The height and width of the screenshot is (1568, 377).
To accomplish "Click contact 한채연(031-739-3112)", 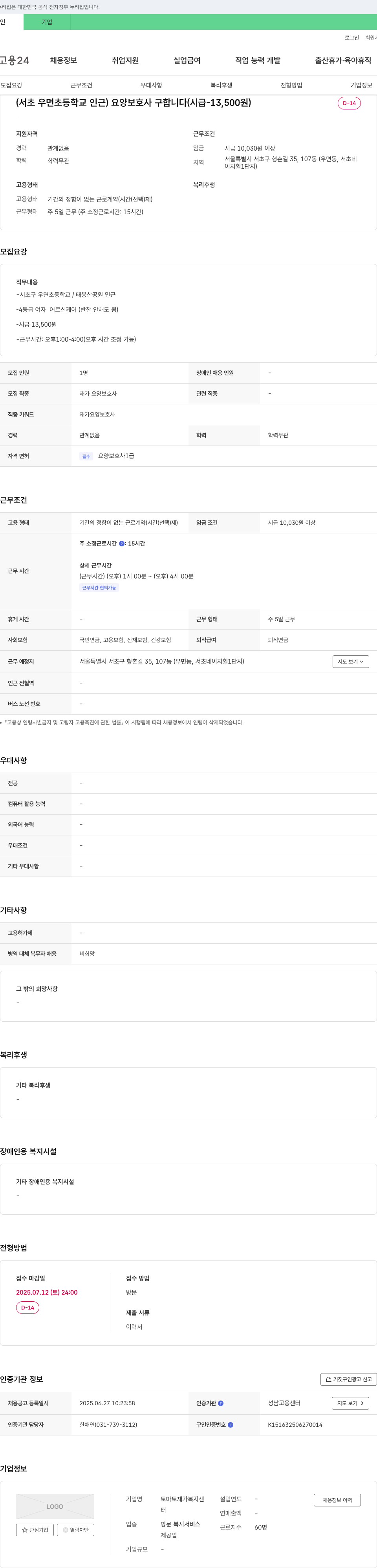I will 108,1425.
